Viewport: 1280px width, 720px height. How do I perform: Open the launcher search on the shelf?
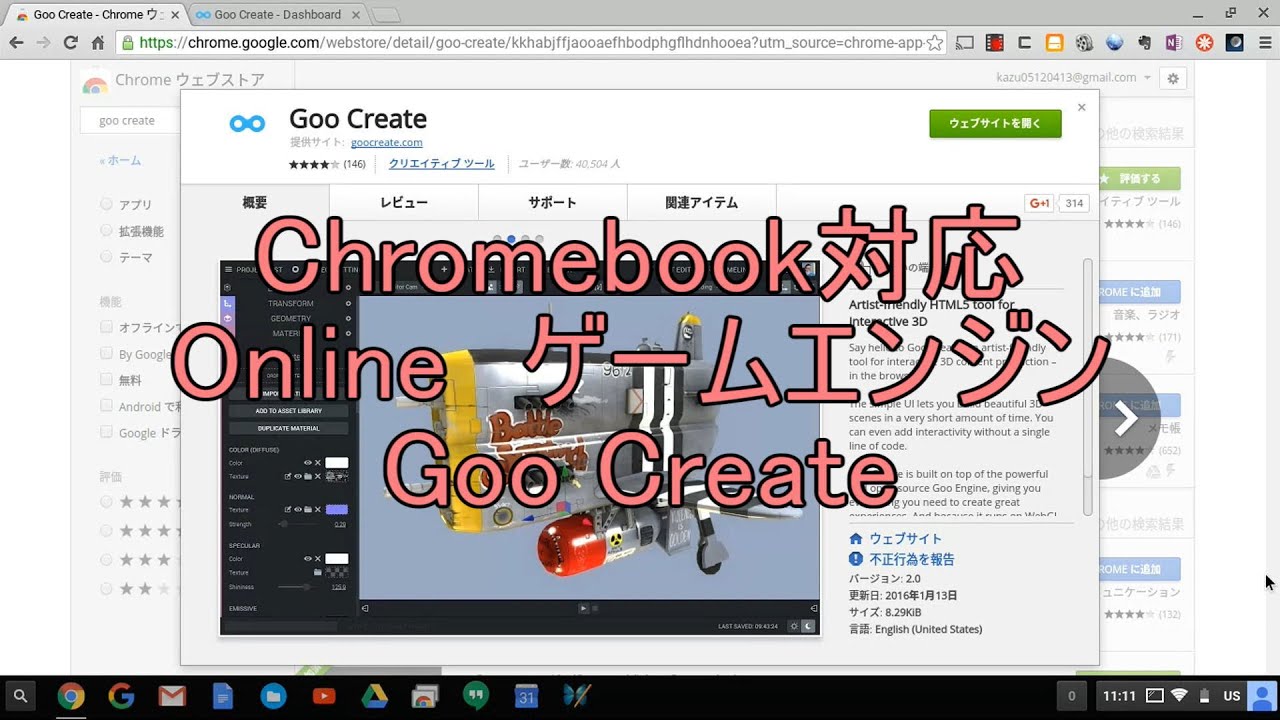pos(20,696)
